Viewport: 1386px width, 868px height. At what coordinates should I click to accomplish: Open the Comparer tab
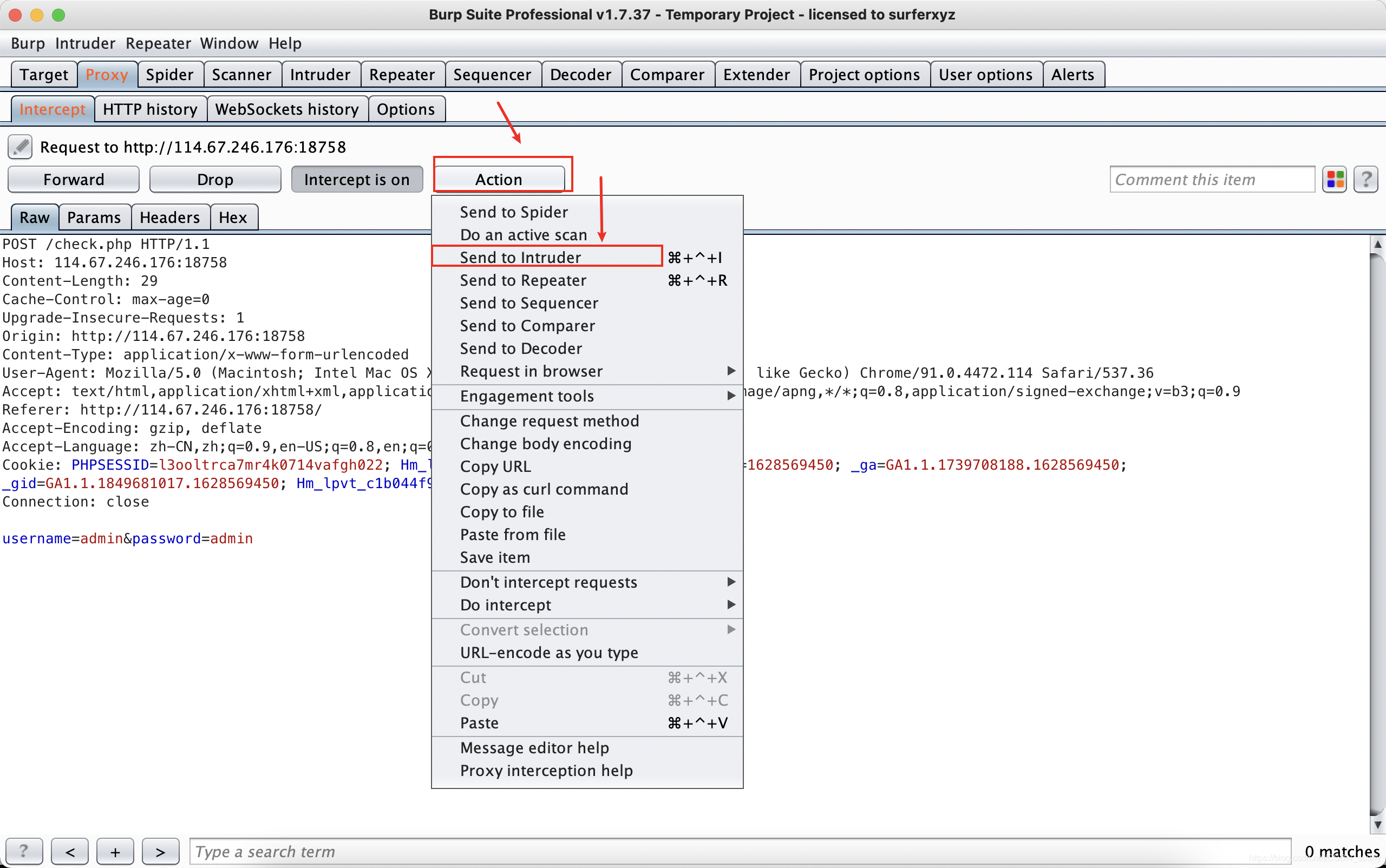click(667, 75)
